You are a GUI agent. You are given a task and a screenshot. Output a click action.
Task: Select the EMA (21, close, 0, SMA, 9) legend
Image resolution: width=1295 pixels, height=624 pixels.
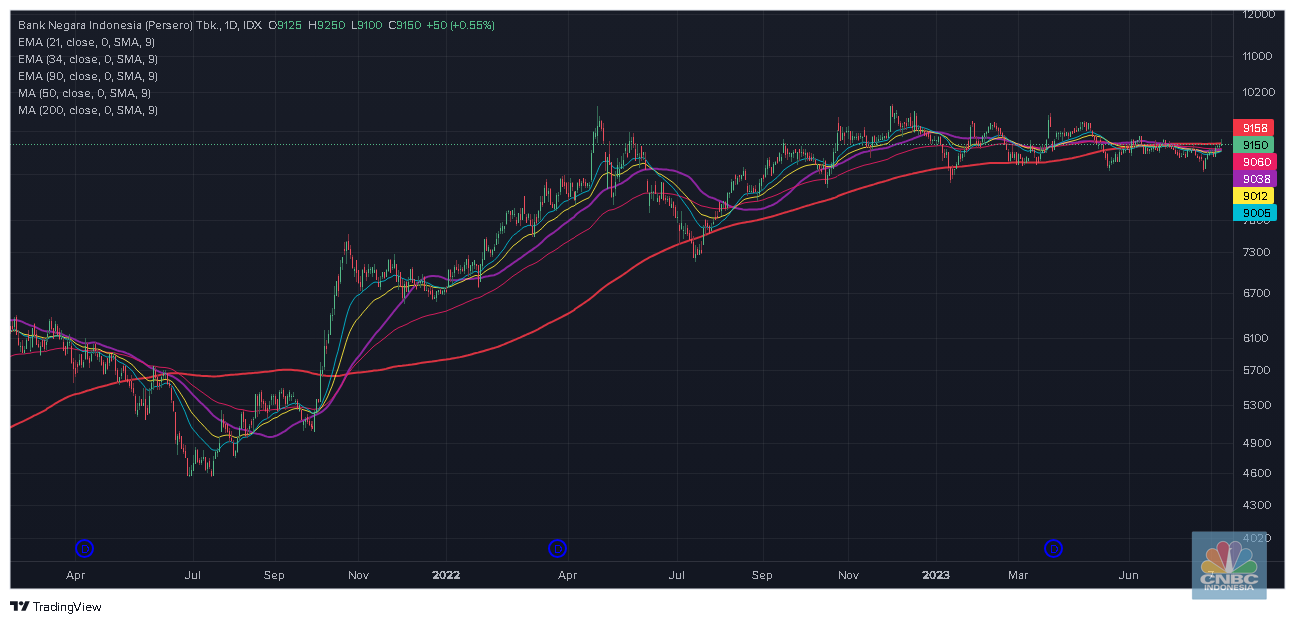[88, 42]
